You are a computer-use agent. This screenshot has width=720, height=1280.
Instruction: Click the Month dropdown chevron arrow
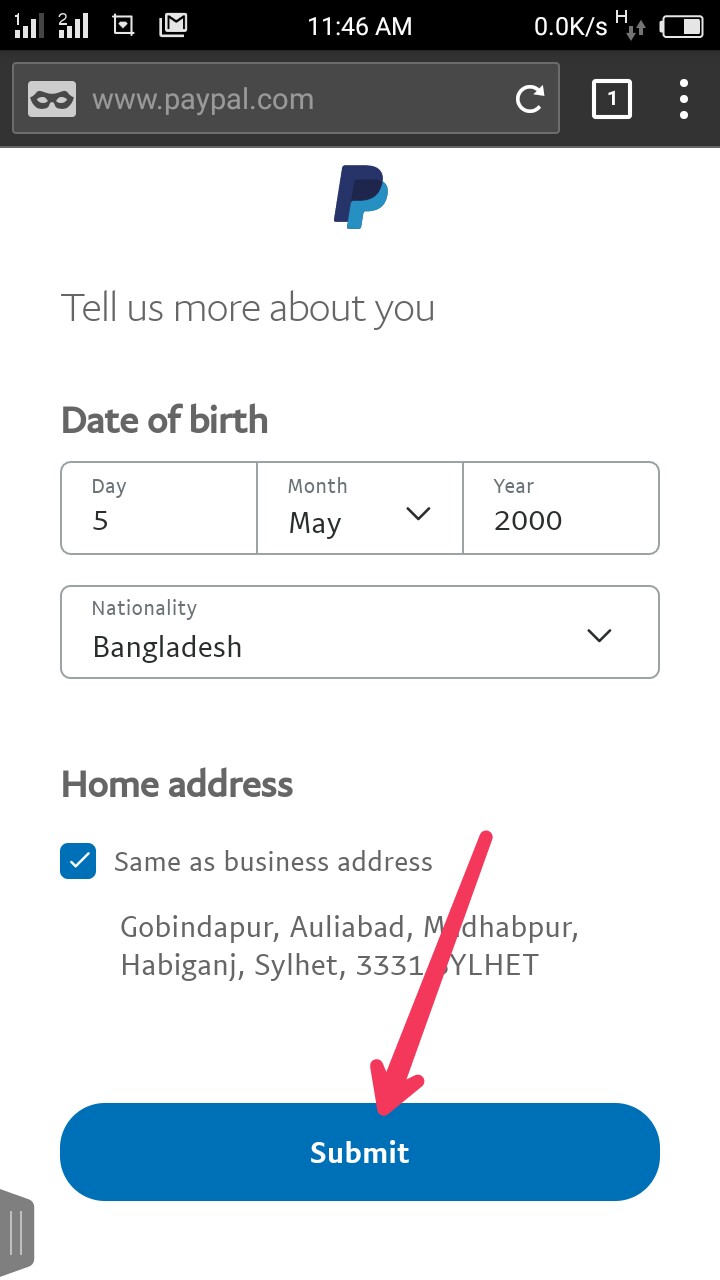tap(418, 514)
